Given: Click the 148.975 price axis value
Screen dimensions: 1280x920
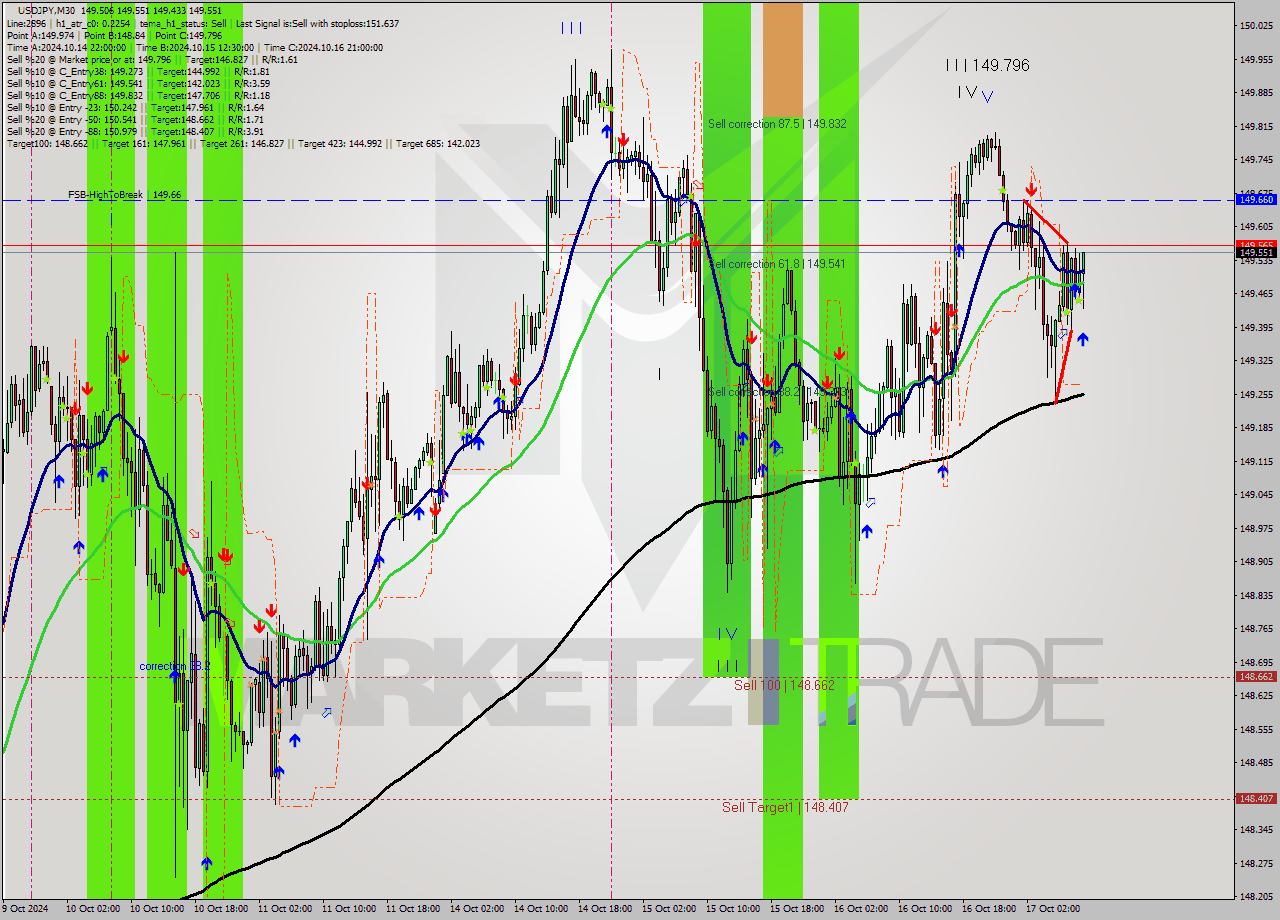Looking at the screenshot, I should pyautogui.click(x=1257, y=529).
